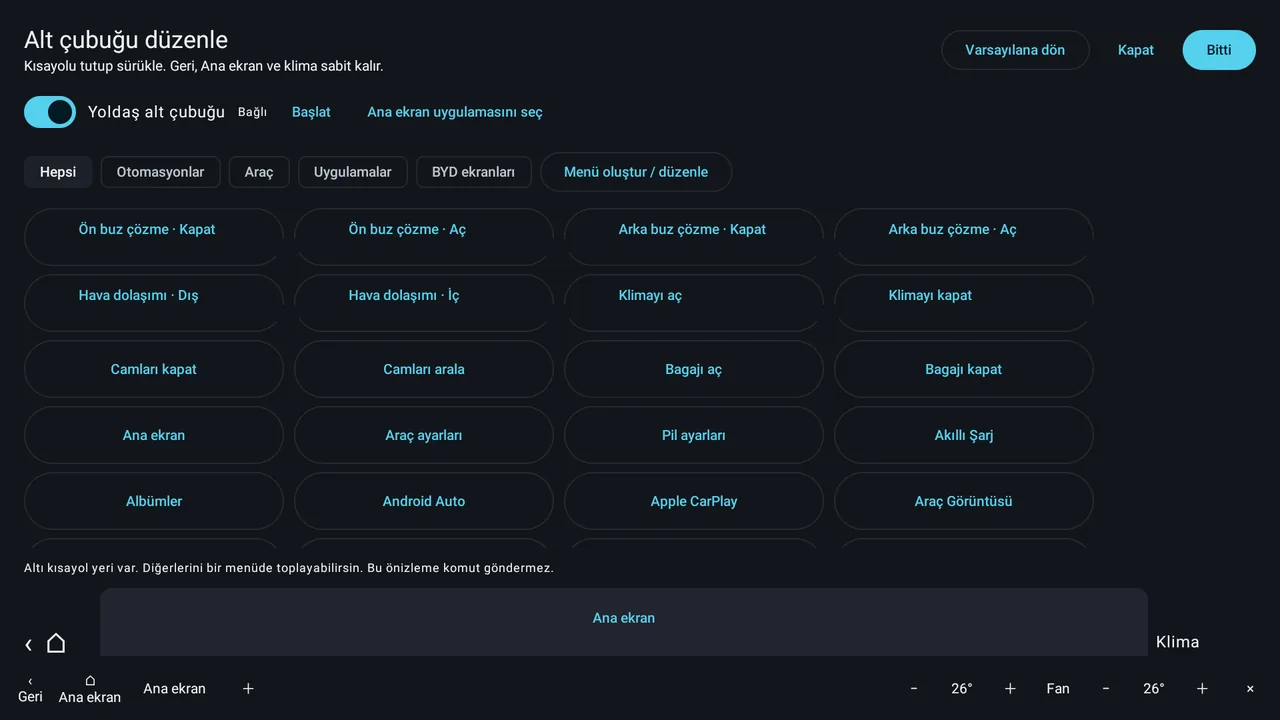This screenshot has height=720, width=1280.
Task: Decrease the temperature left of the Fan label
Action: click(914, 688)
